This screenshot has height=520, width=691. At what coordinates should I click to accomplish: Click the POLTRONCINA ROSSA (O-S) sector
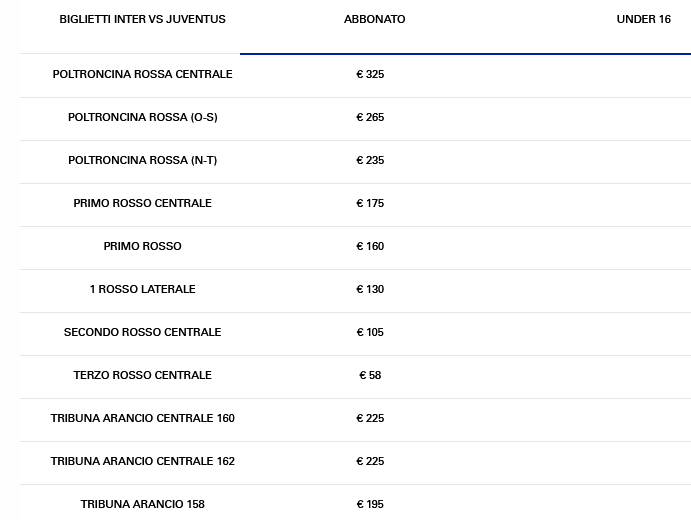pyautogui.click(x=142, y=117)
